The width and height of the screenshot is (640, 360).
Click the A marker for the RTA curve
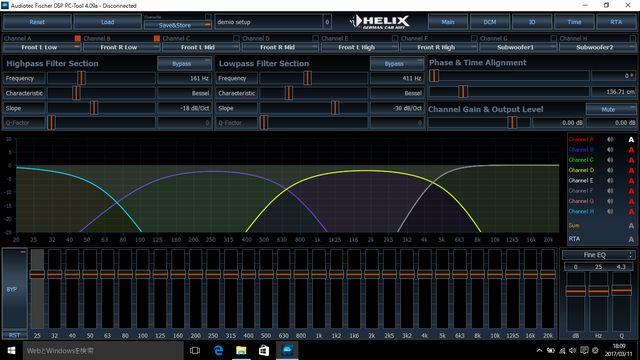click(631, 239)
